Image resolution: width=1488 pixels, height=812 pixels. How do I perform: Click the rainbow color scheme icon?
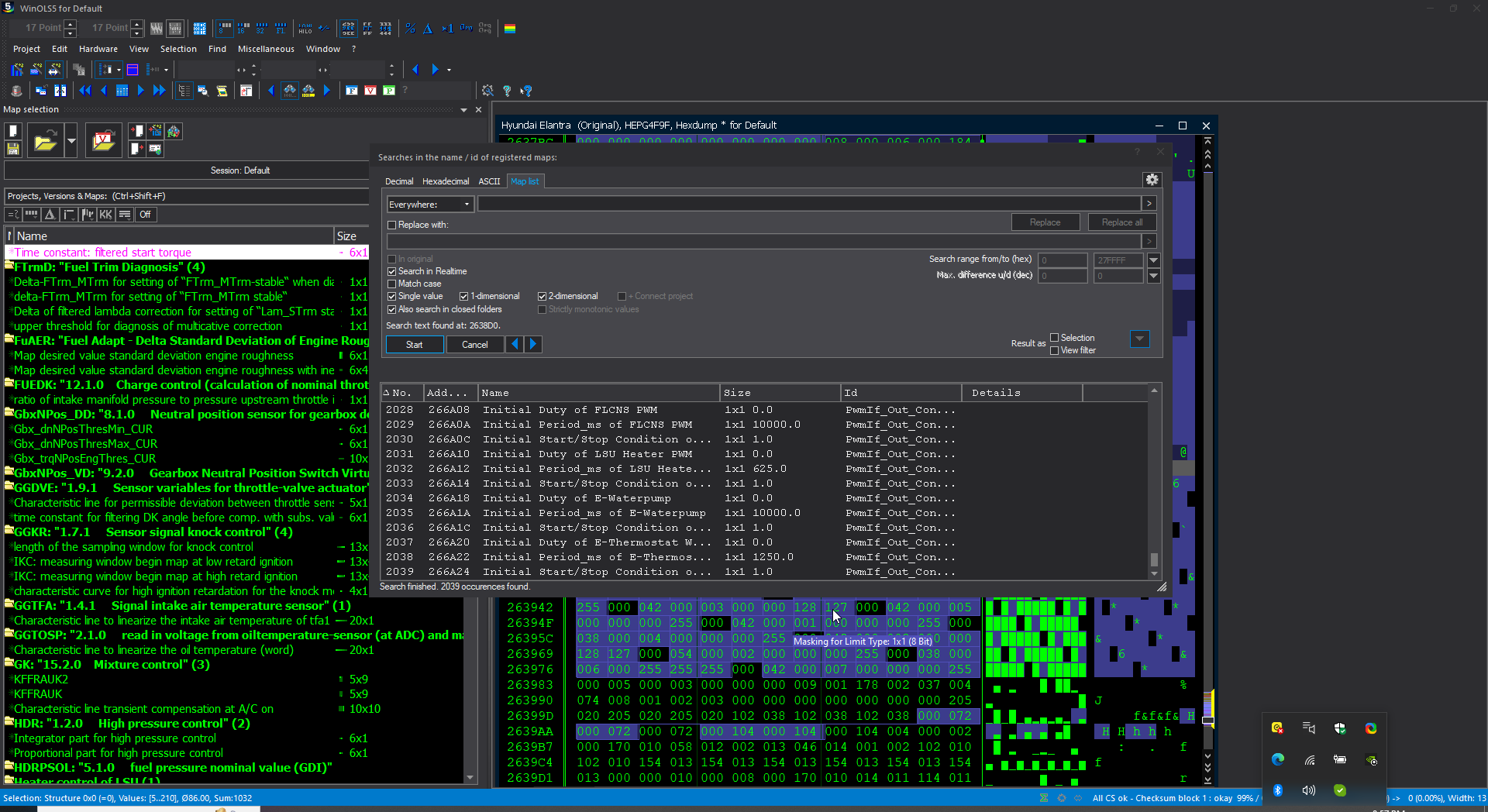[510, 29]
